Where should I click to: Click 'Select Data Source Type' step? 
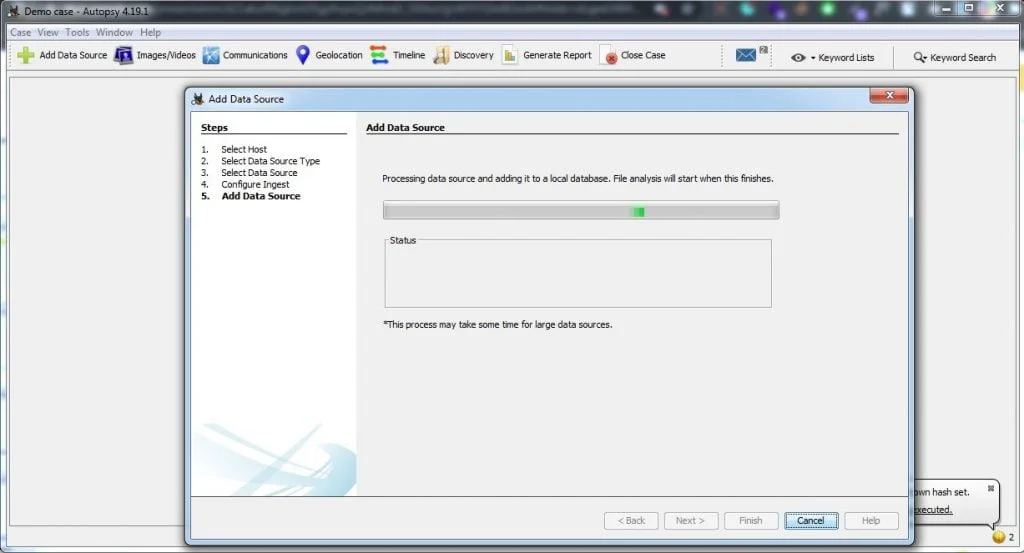[x=270, y=161]
